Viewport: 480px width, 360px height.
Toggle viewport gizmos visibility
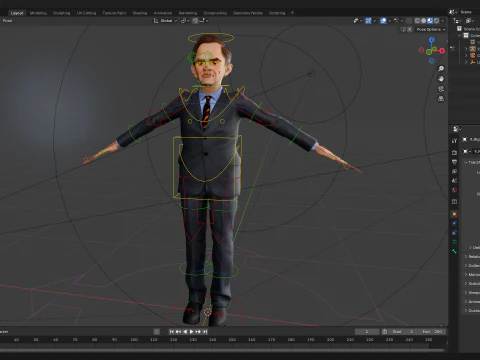tap(368, 21)
